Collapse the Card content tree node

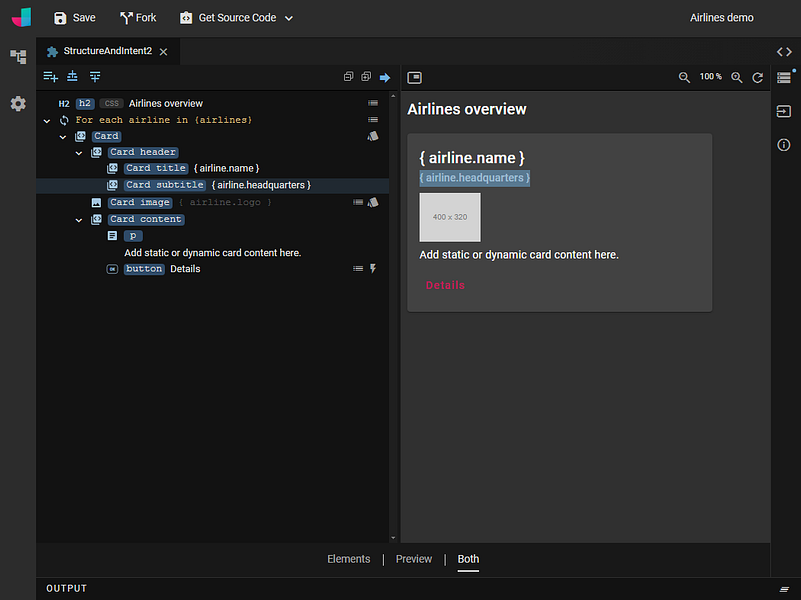tap(80, 220)
